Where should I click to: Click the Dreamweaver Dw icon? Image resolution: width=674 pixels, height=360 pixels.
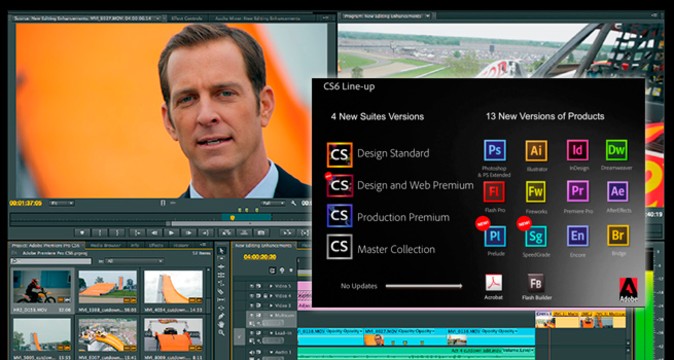617,150
